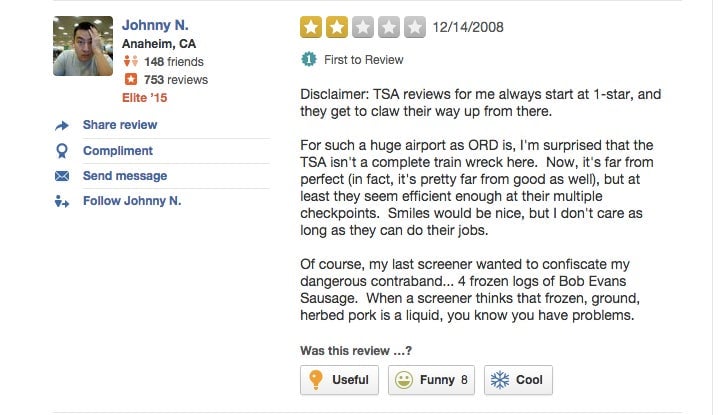The image size is (718, 415).
Task: Click the share review arrow icon
Action: click(62, 126)
